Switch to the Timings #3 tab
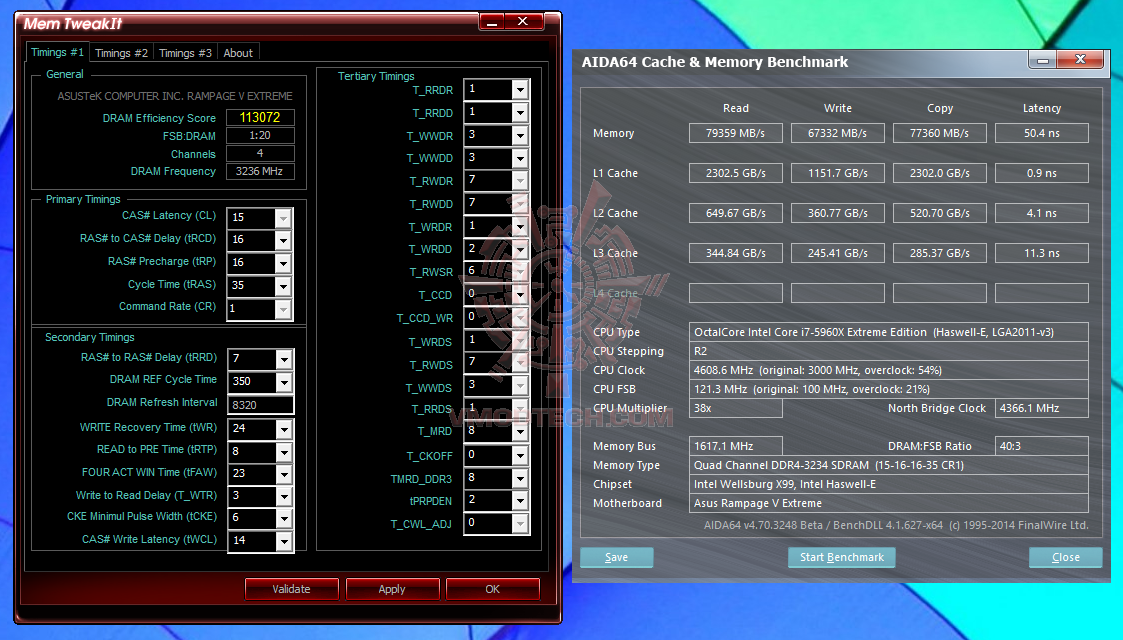1123x640 pixels. point(185,53)
